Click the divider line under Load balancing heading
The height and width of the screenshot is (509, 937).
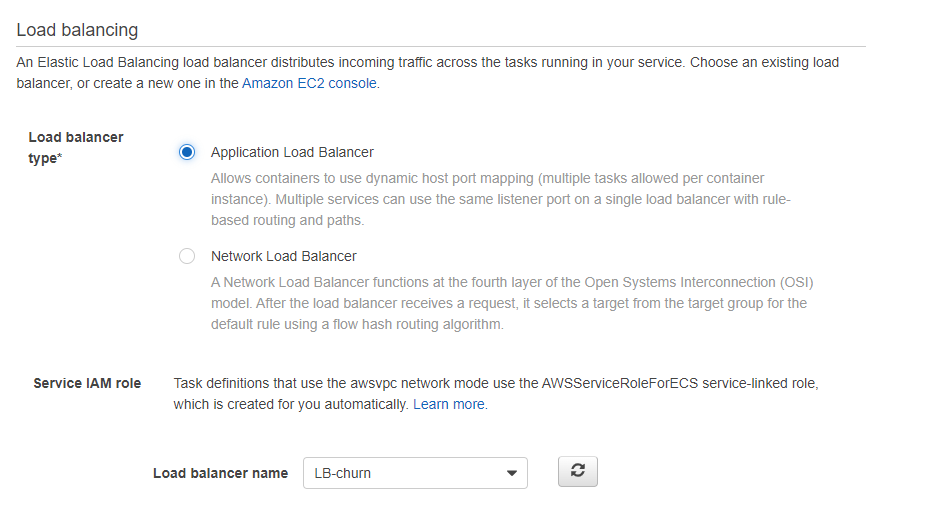point(441,46)
